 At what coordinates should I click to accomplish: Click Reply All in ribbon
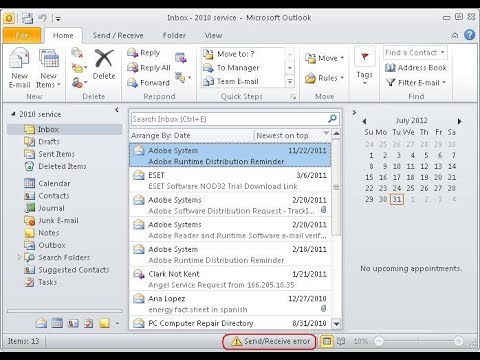(149, 68)
